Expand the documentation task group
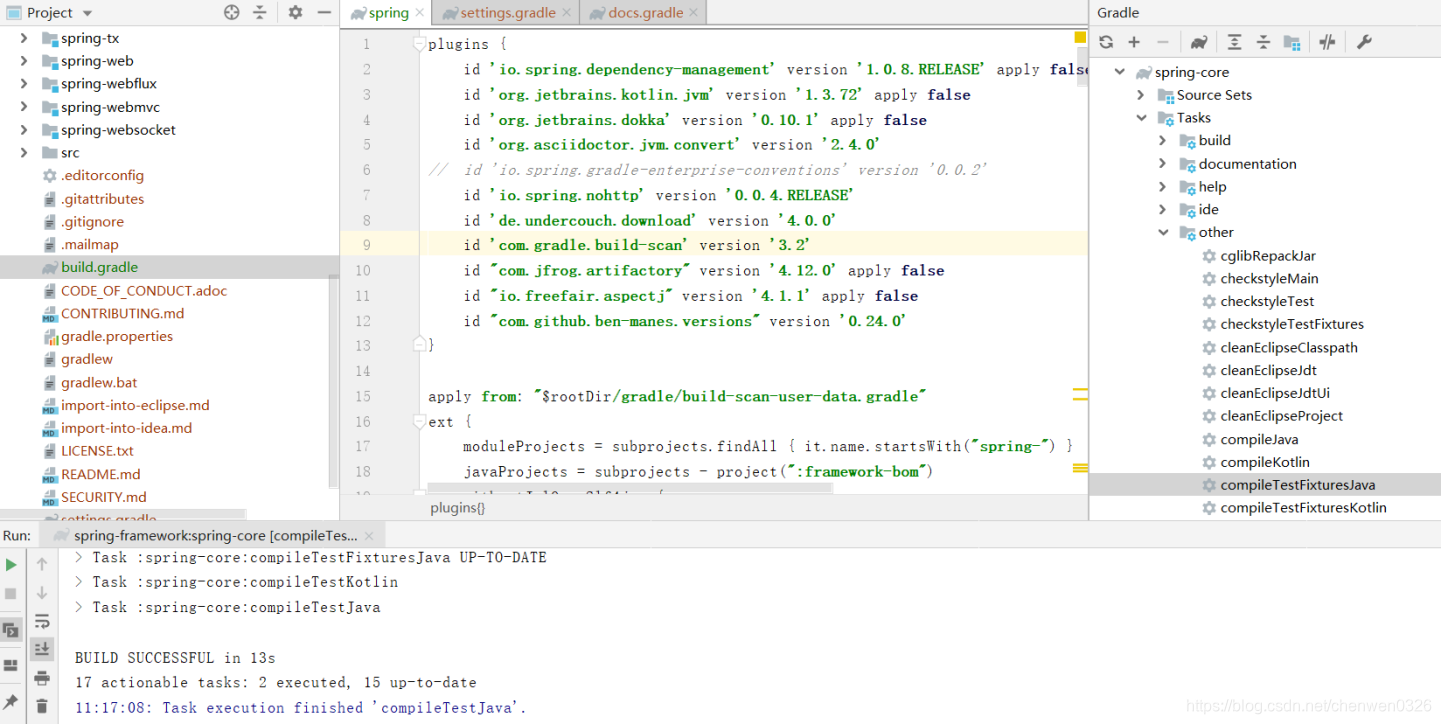Viewport: 1441px width, 724px height. pos(1162,164)
